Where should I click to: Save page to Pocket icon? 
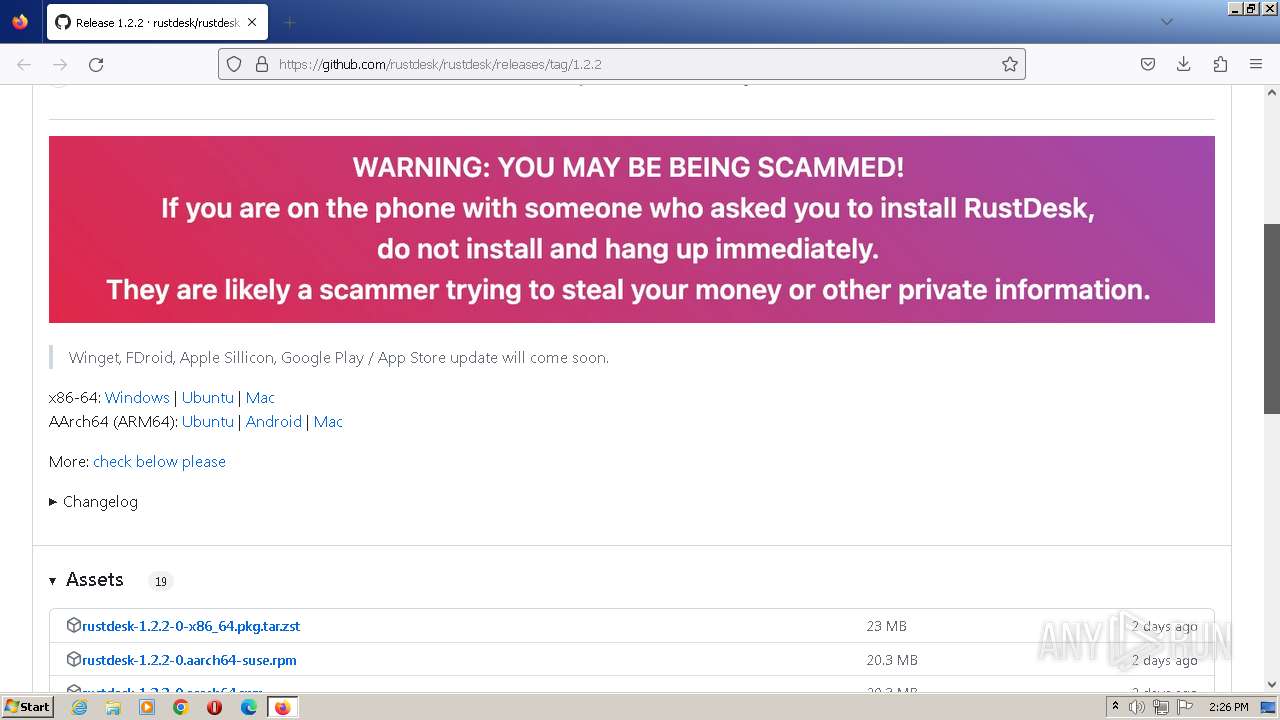coord(1148,64)
